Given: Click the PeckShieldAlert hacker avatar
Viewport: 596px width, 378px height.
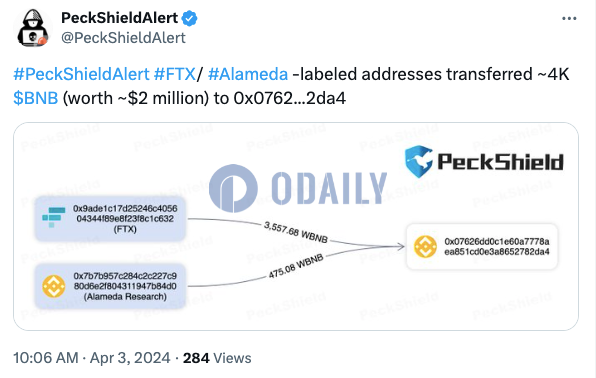Looking at the screenshot, I should point(33,28).
